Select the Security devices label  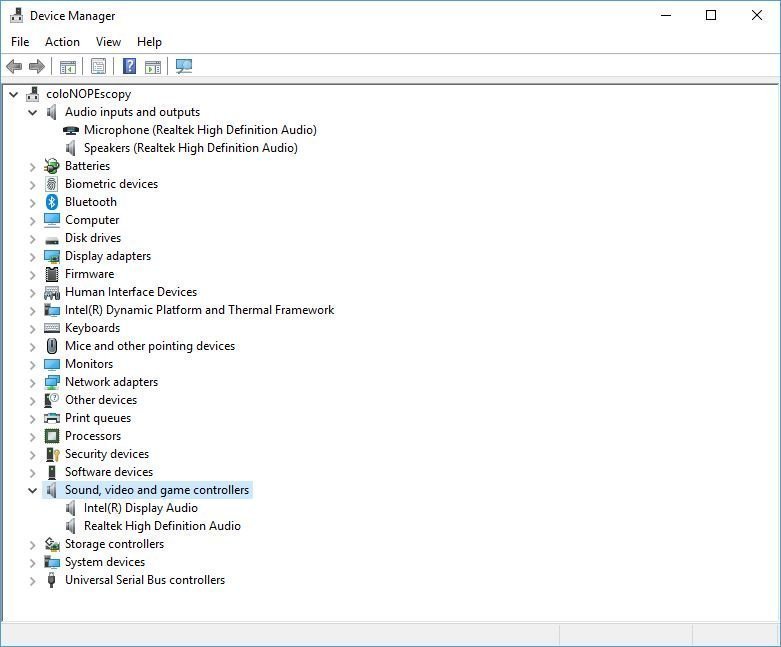(107, 454)
